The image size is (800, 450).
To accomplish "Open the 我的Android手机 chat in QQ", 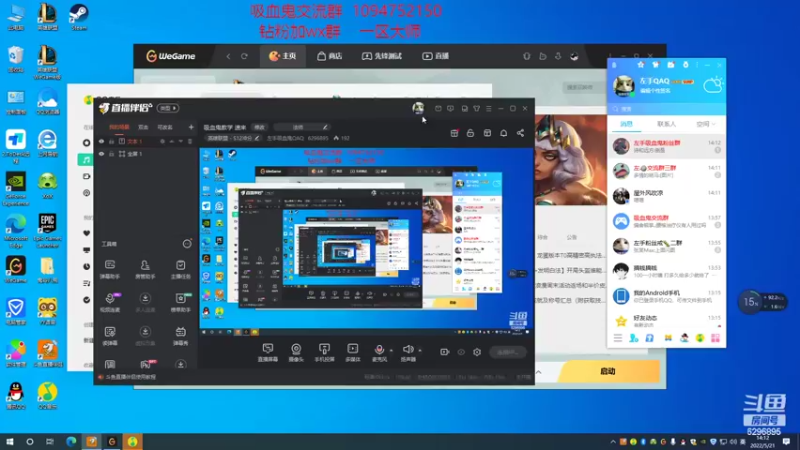I will click(x=666, y=296).
